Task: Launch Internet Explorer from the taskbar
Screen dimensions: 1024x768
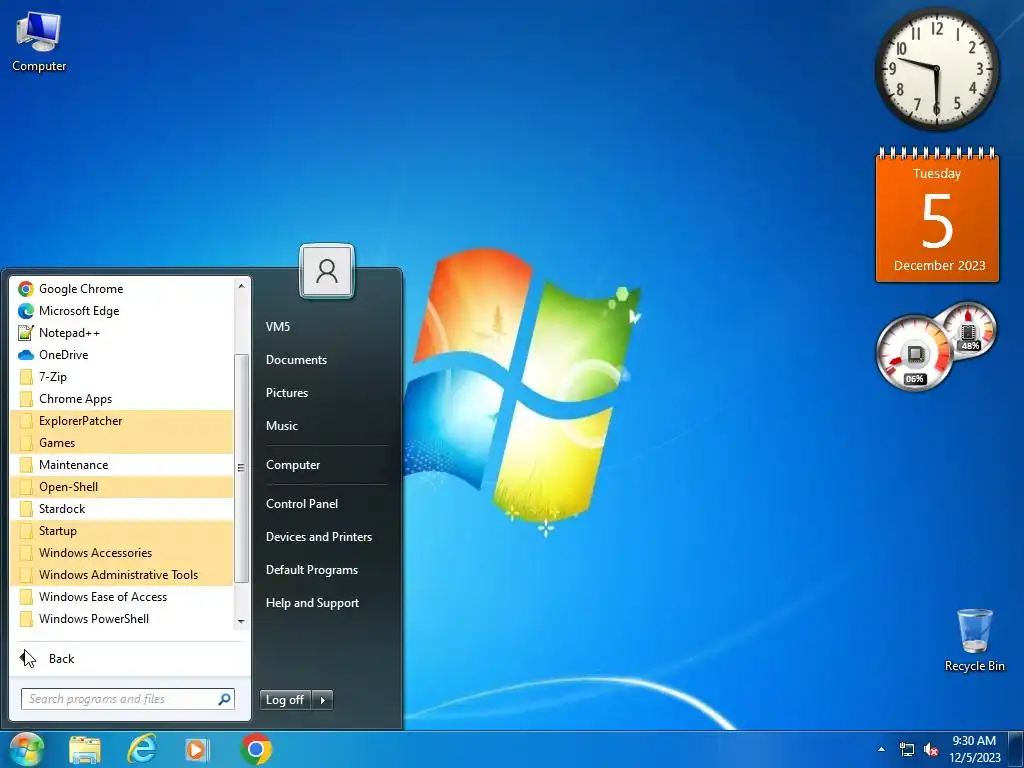Action: pyautogui.click(x=142, y=750)
